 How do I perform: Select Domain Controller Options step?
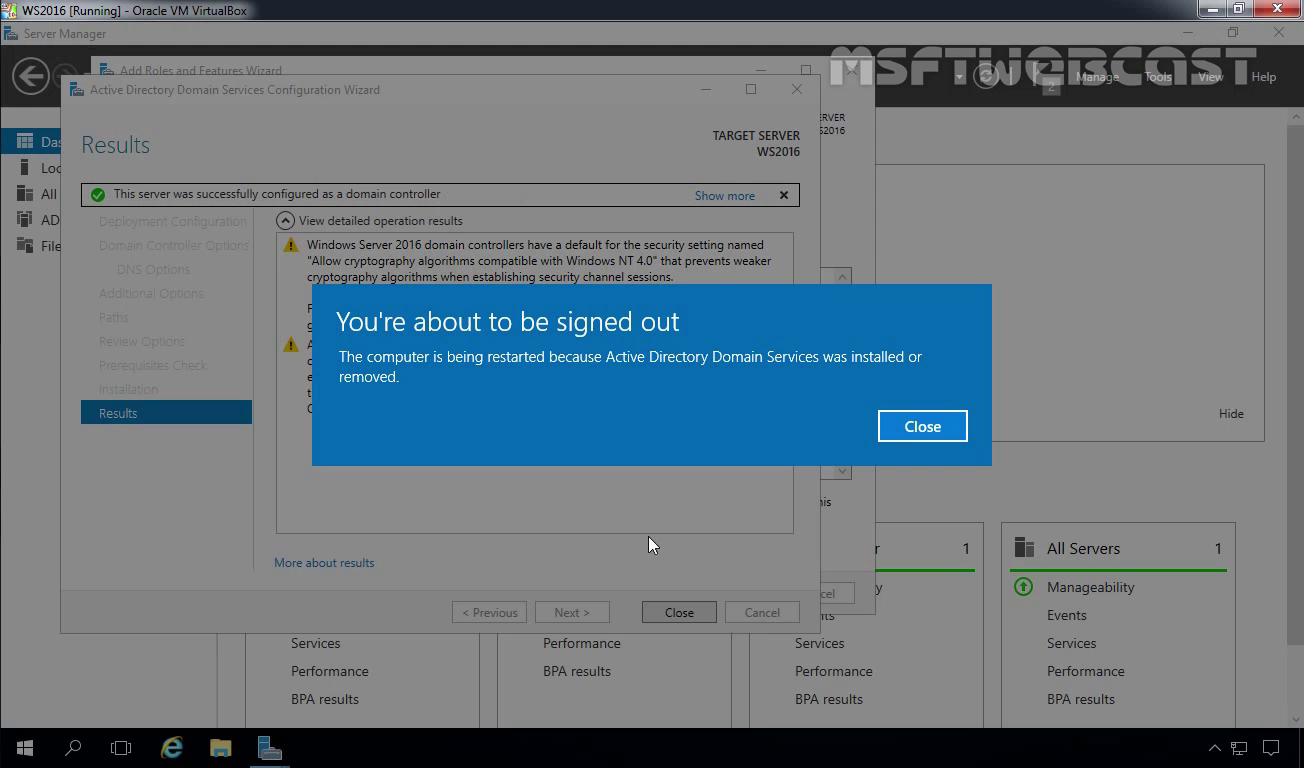174,246
